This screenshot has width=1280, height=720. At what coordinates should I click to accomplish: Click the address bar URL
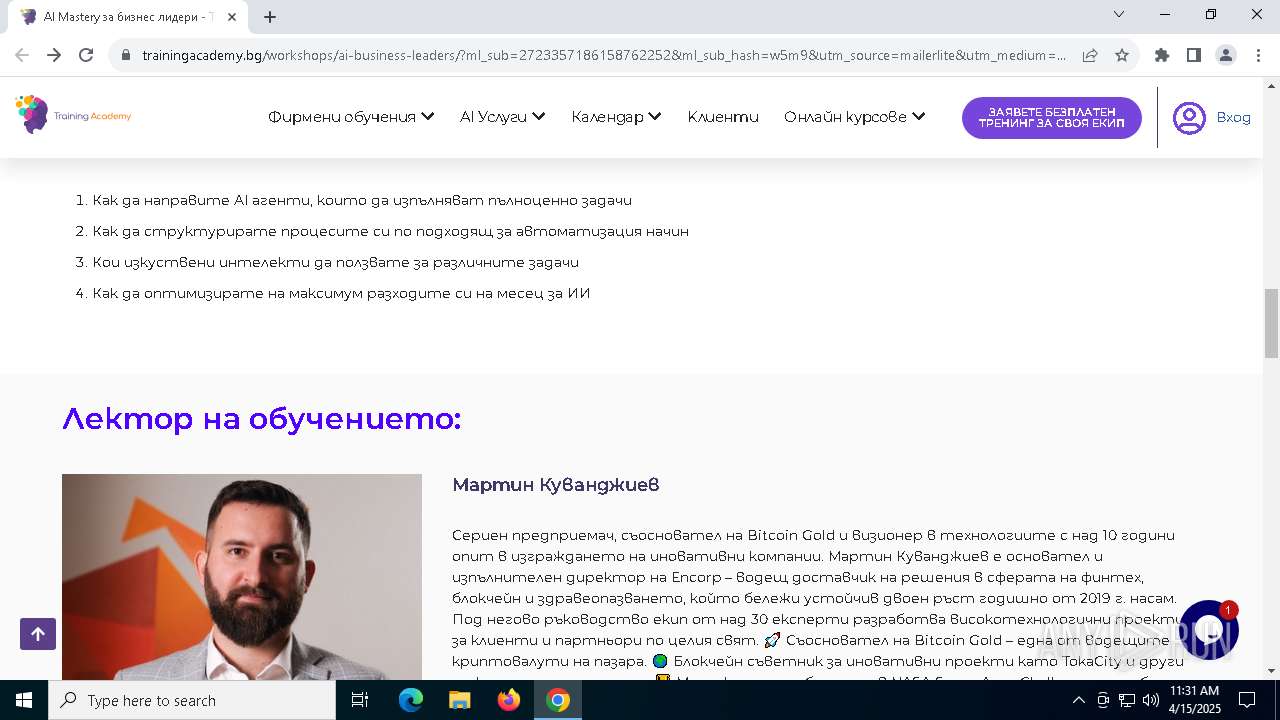pos(604,56)
